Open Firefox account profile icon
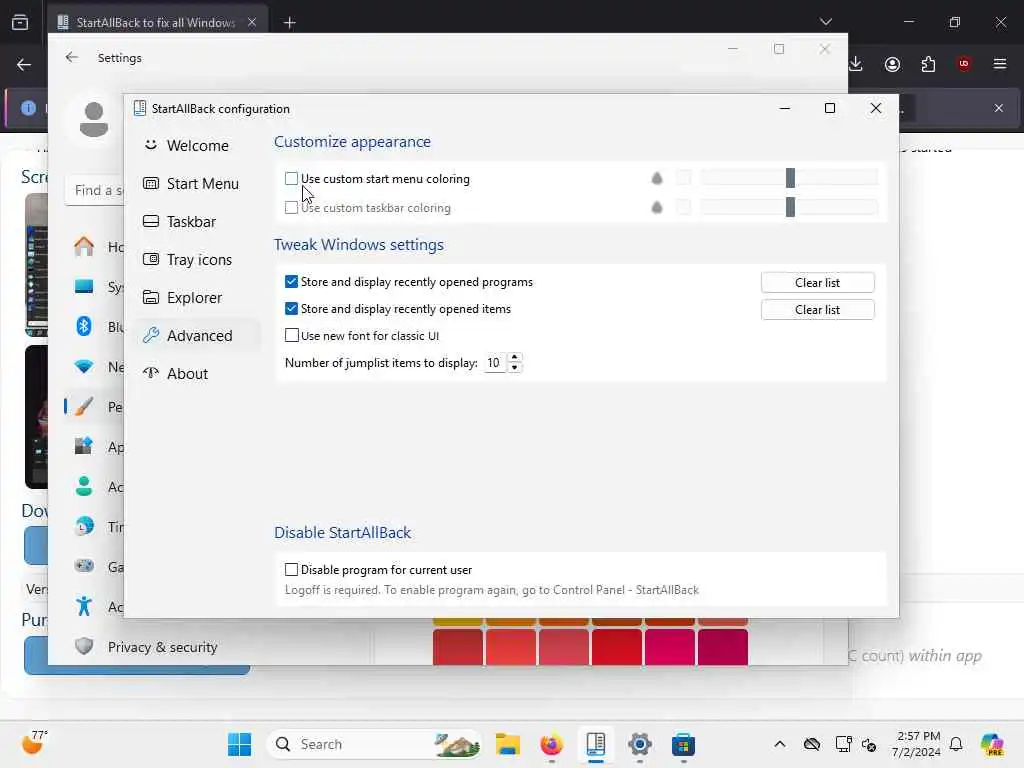Screen dimensions: 1024x768 [892, 64]
